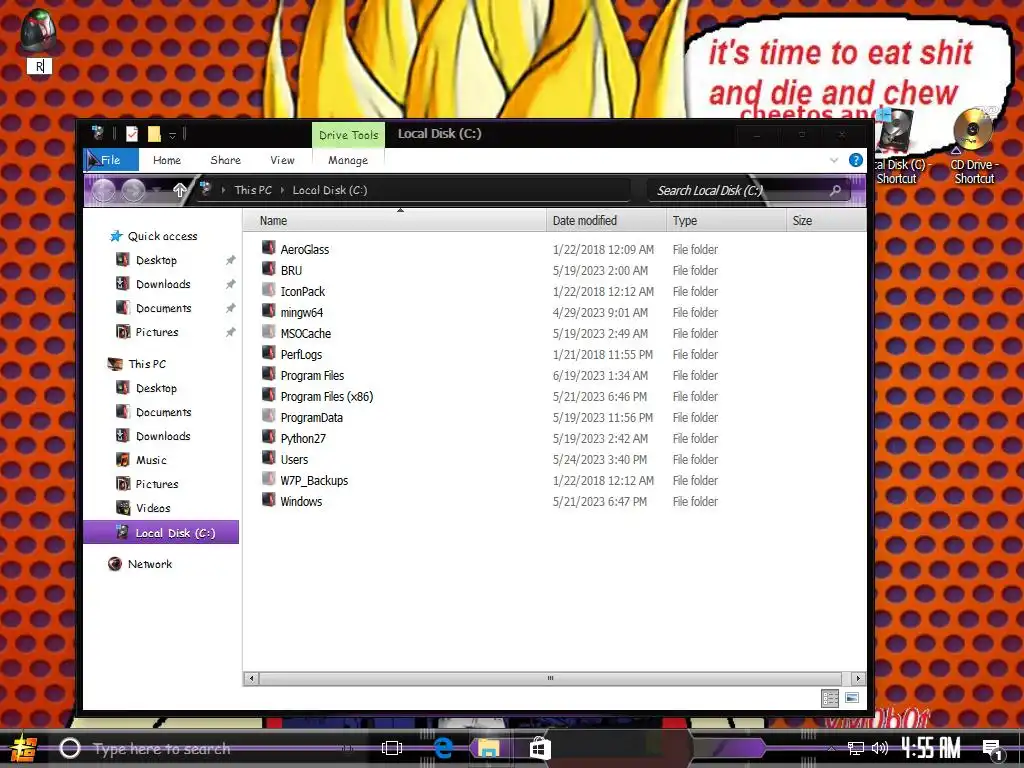Viewport: 1024px width, 768px height.
Task: Click Local Disk (C:) breadcrumb in address bar
Action: [x=330, y=190]
